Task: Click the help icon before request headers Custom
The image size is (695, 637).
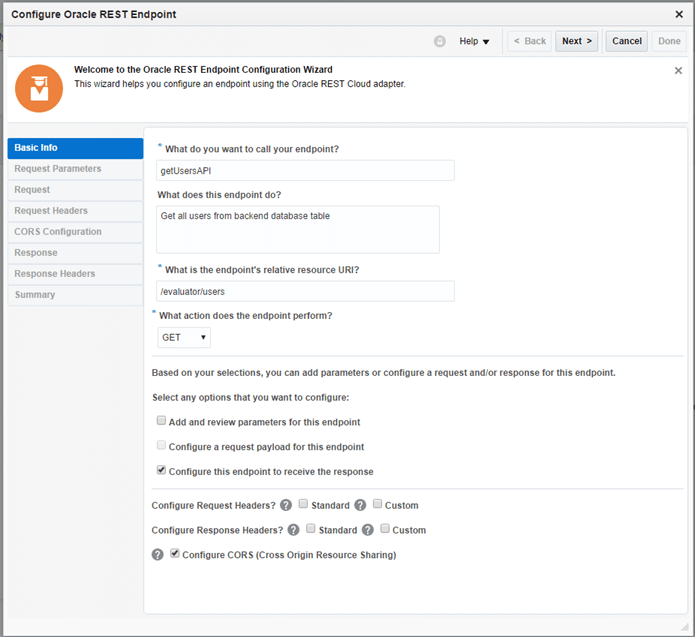Action: pyautogui.click(x=360, y=505)
